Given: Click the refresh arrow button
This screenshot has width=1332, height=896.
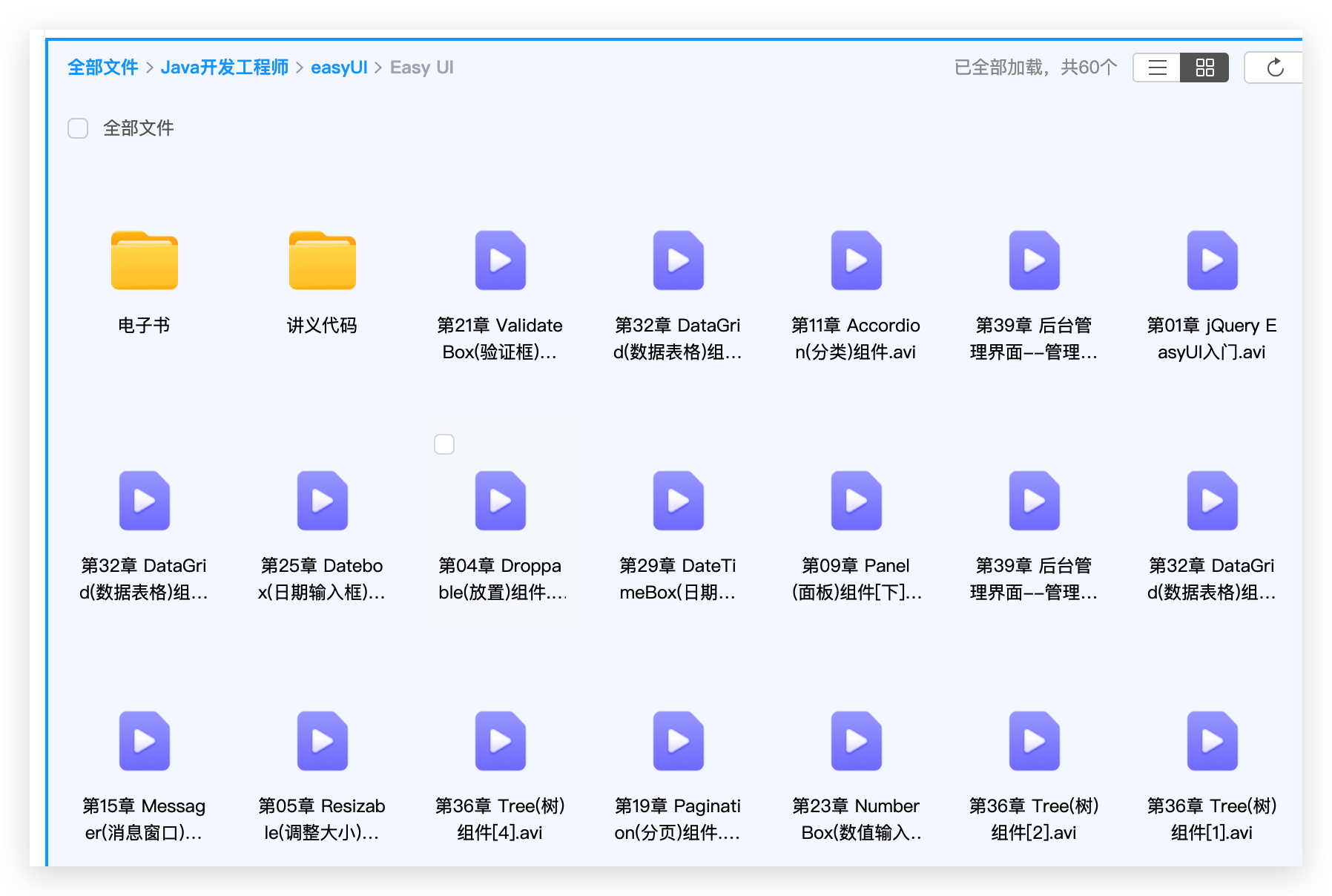Looking at the screenshot, I should pos(1275,67).
